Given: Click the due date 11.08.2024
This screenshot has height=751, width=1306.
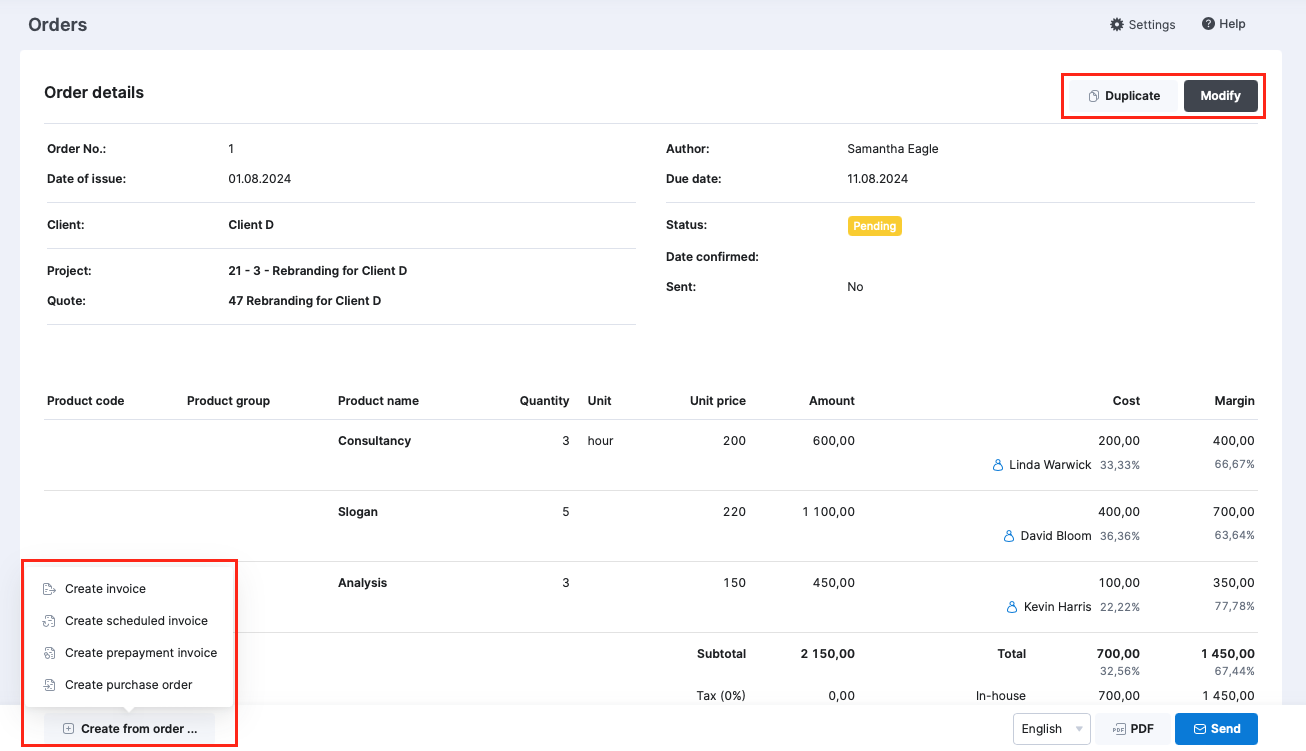Looking at the screenshot, I should [x=877, y=179].
